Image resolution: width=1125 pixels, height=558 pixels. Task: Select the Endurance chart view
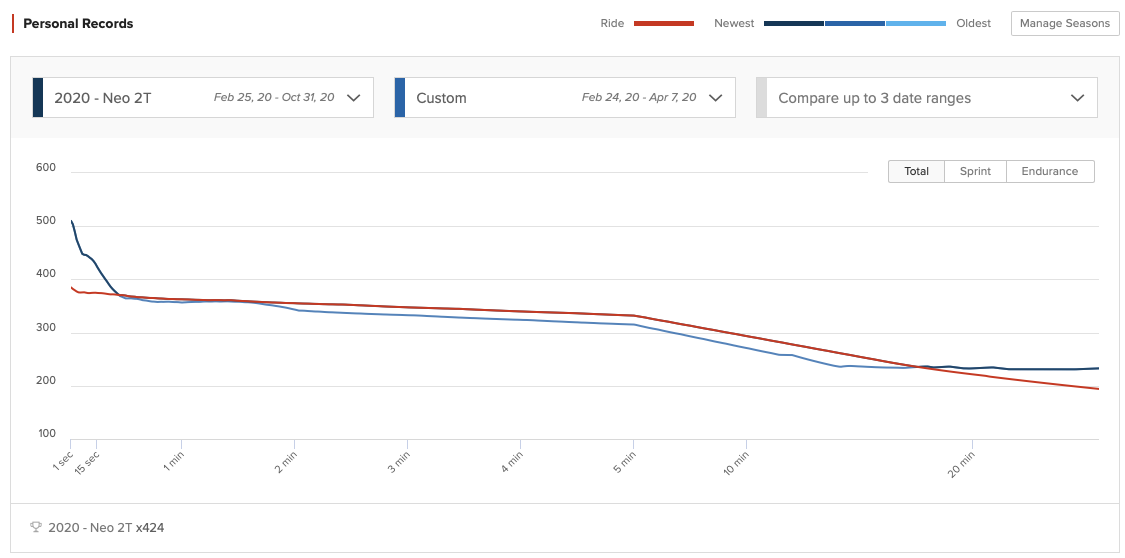pyautogui.click(x=1049, y=171)
